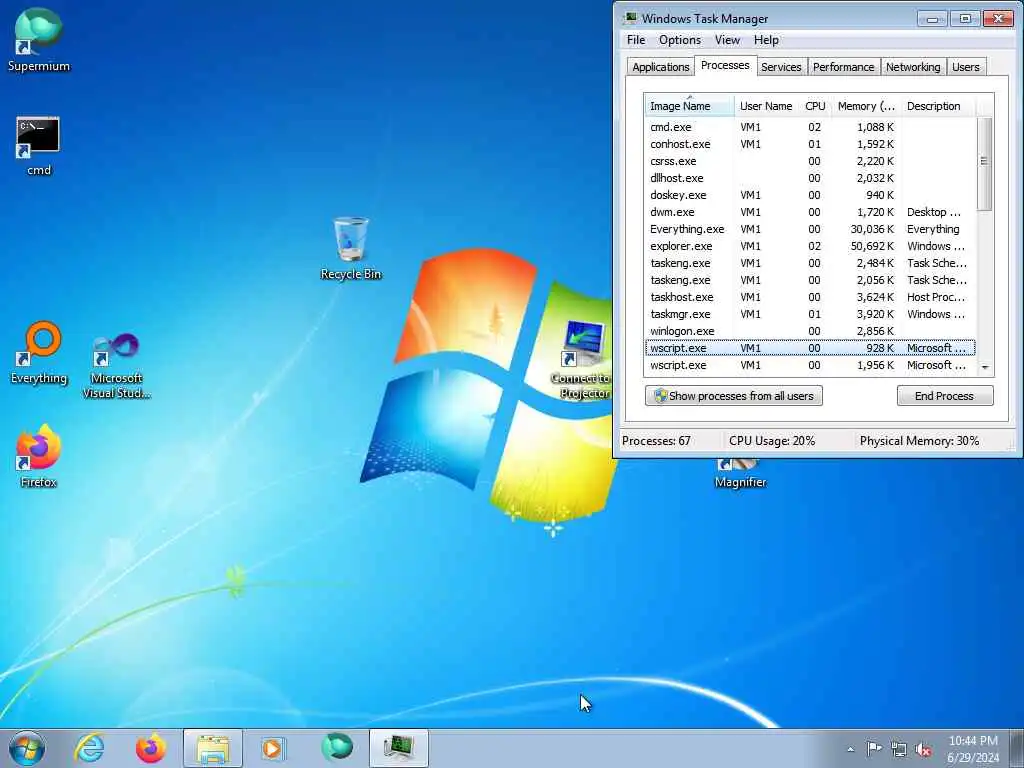Open Windows Explorer from the taskbar

pyautogui.click(x=213, y=748)
